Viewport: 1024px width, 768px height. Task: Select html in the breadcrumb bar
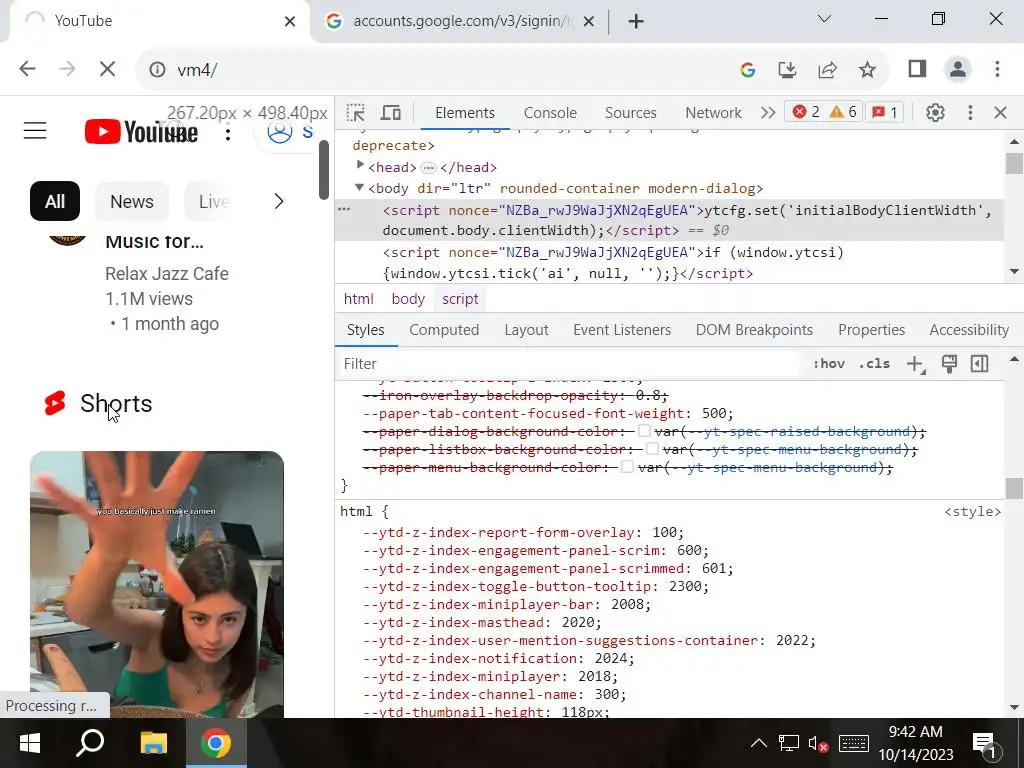point(359,299)
